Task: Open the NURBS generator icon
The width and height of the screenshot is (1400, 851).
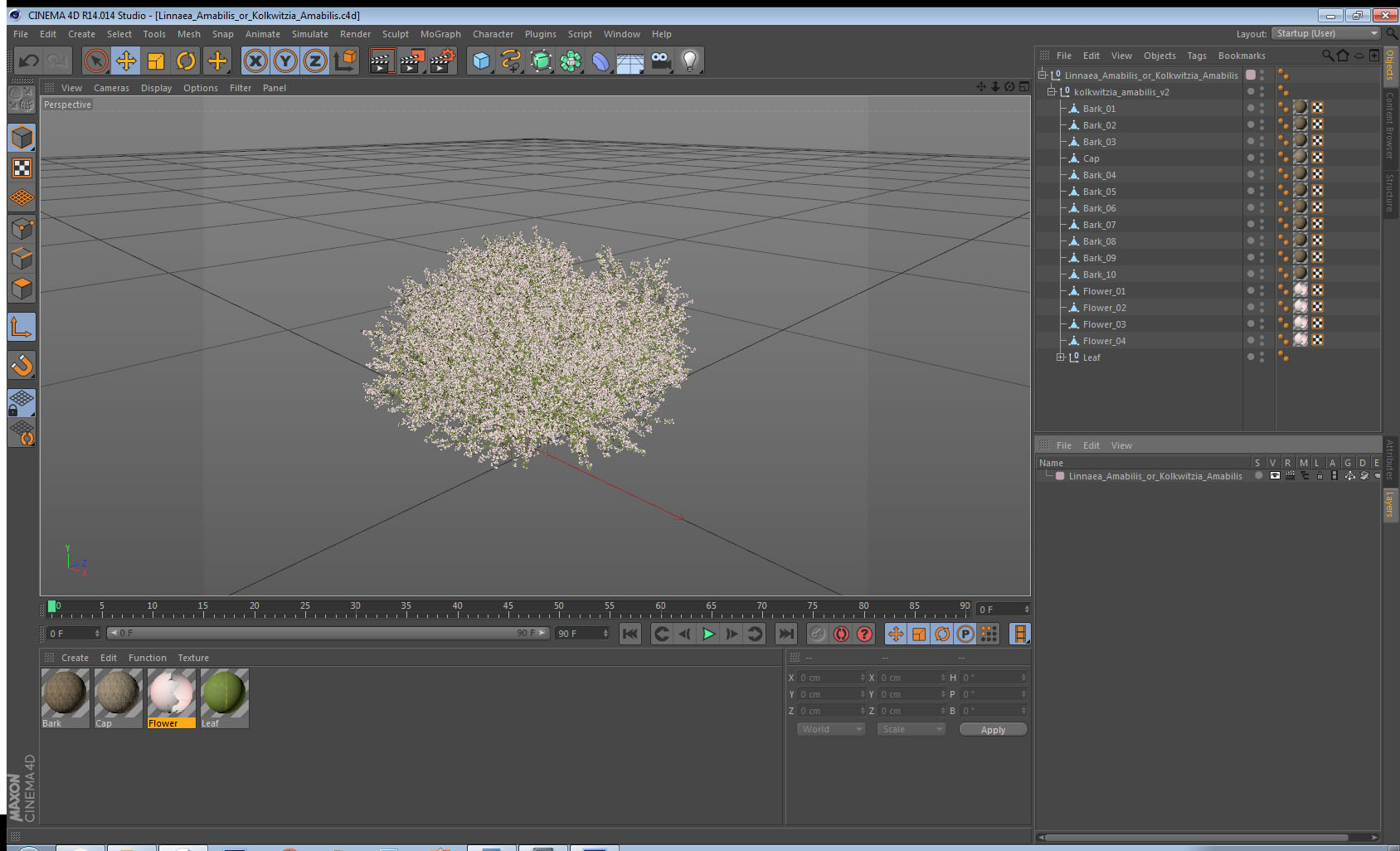Action: tap(541, 61)
